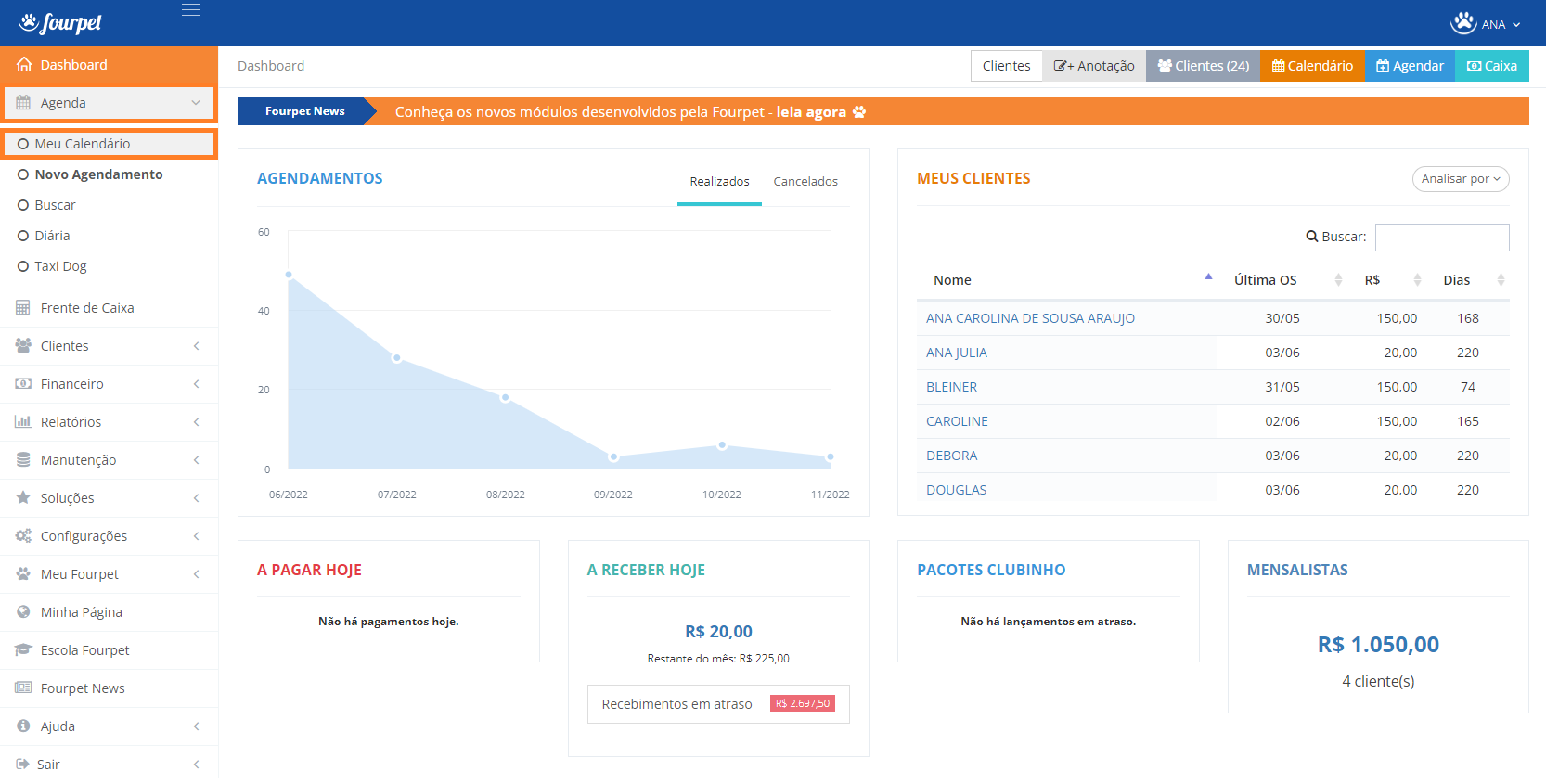Click the Recebimentos em atraso box
Viewport: 1546px width, 784px height.
[x=718, y=704]
